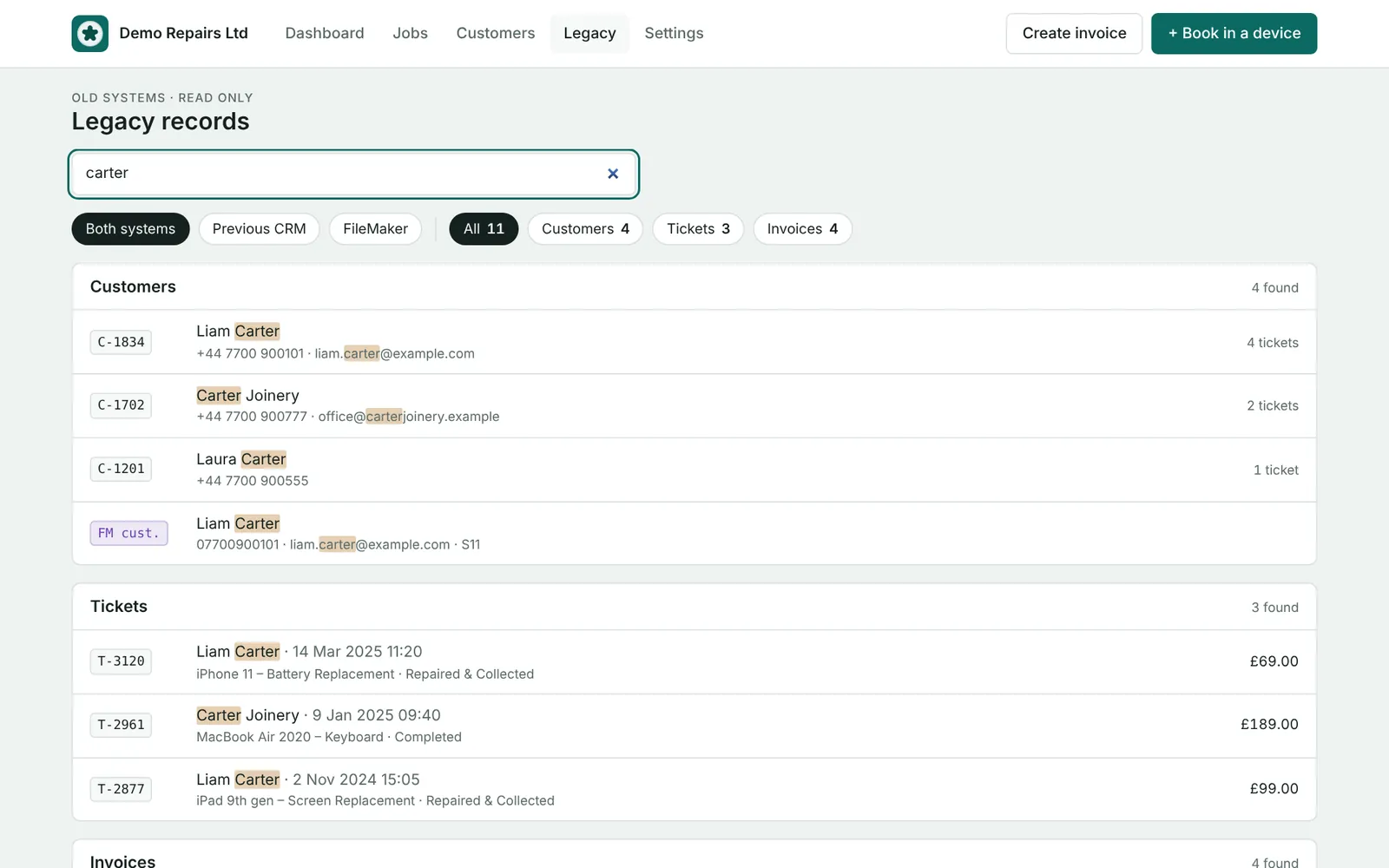Clear the search field with the X icon
Screen dimensions: 1389x868
(x=613, y=174)
